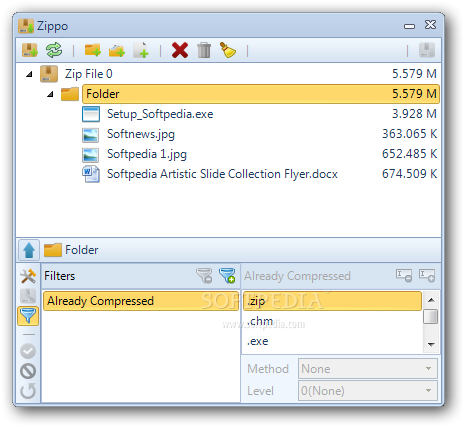
Task: Click the undo arrow sidebar icon
Action: coord(28,391)
